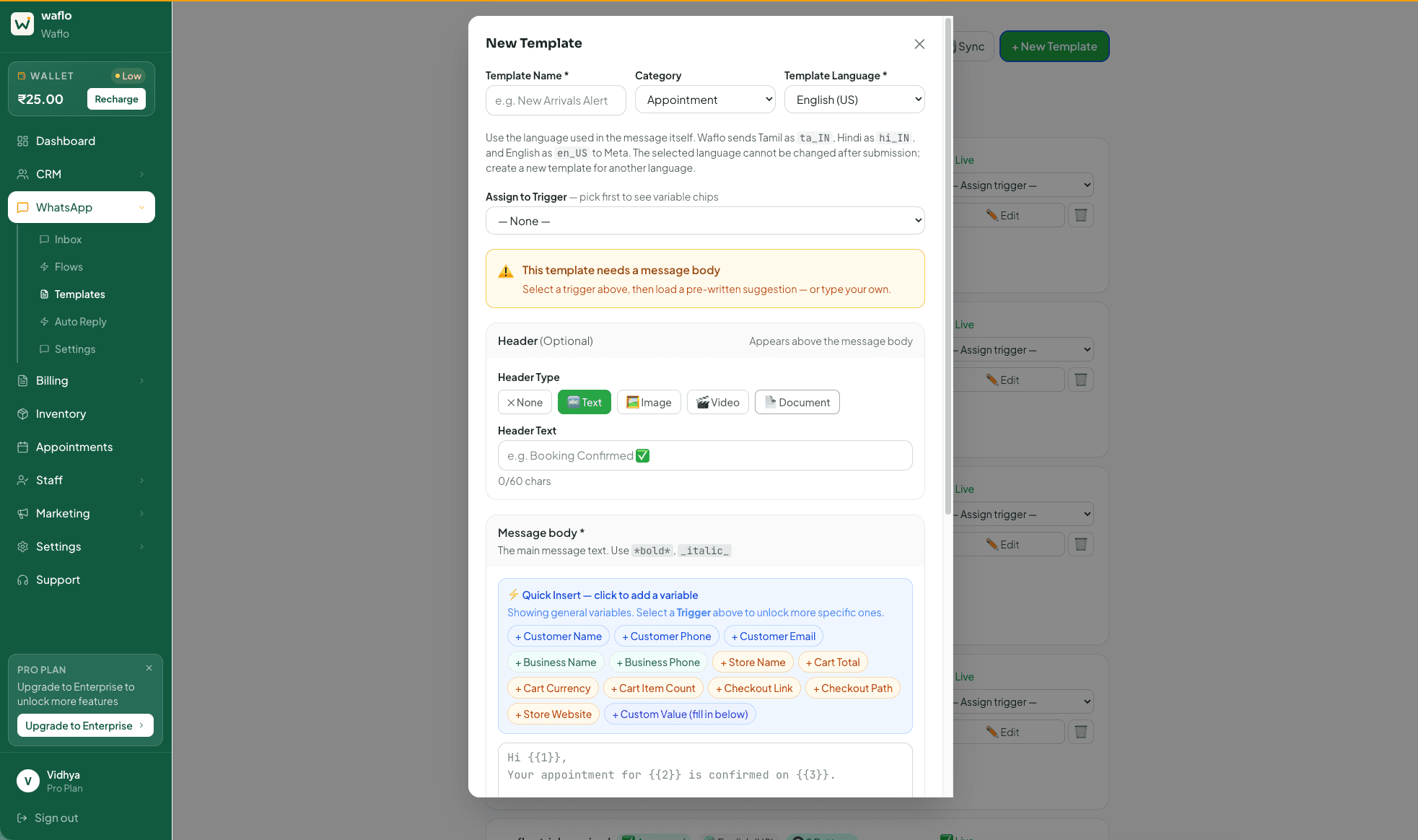Select Text header type

(x=585, y=402)
